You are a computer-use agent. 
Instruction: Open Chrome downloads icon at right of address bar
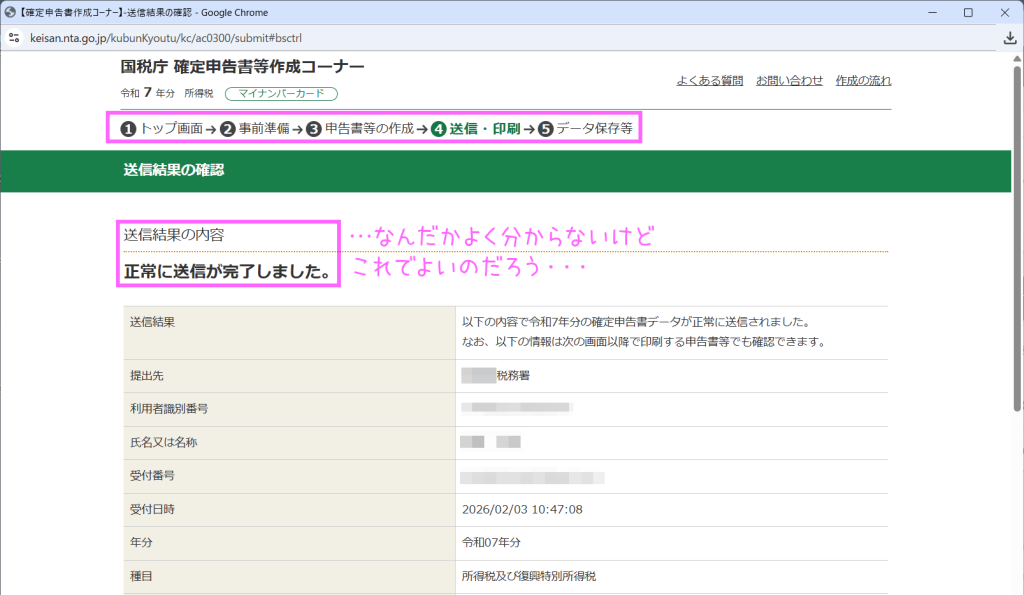click(1010, 37)
